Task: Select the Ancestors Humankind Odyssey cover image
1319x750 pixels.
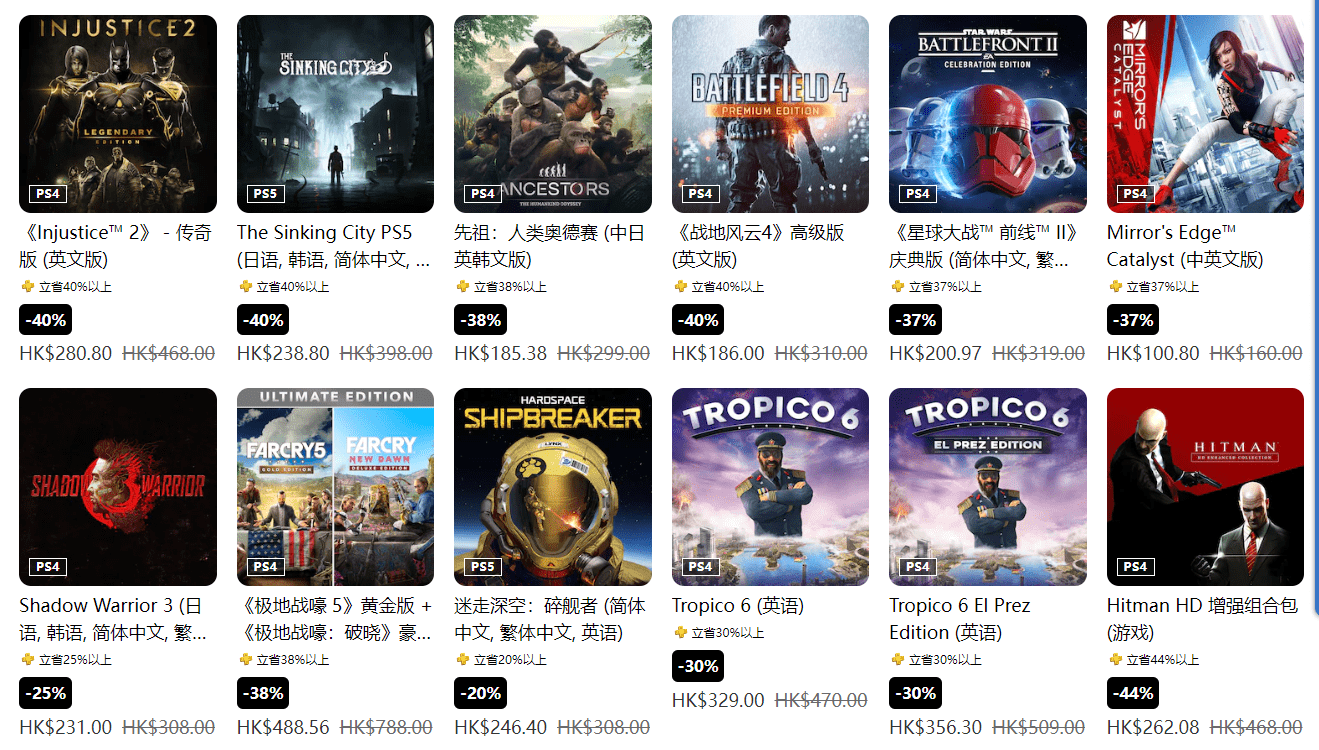Action: 553,114
